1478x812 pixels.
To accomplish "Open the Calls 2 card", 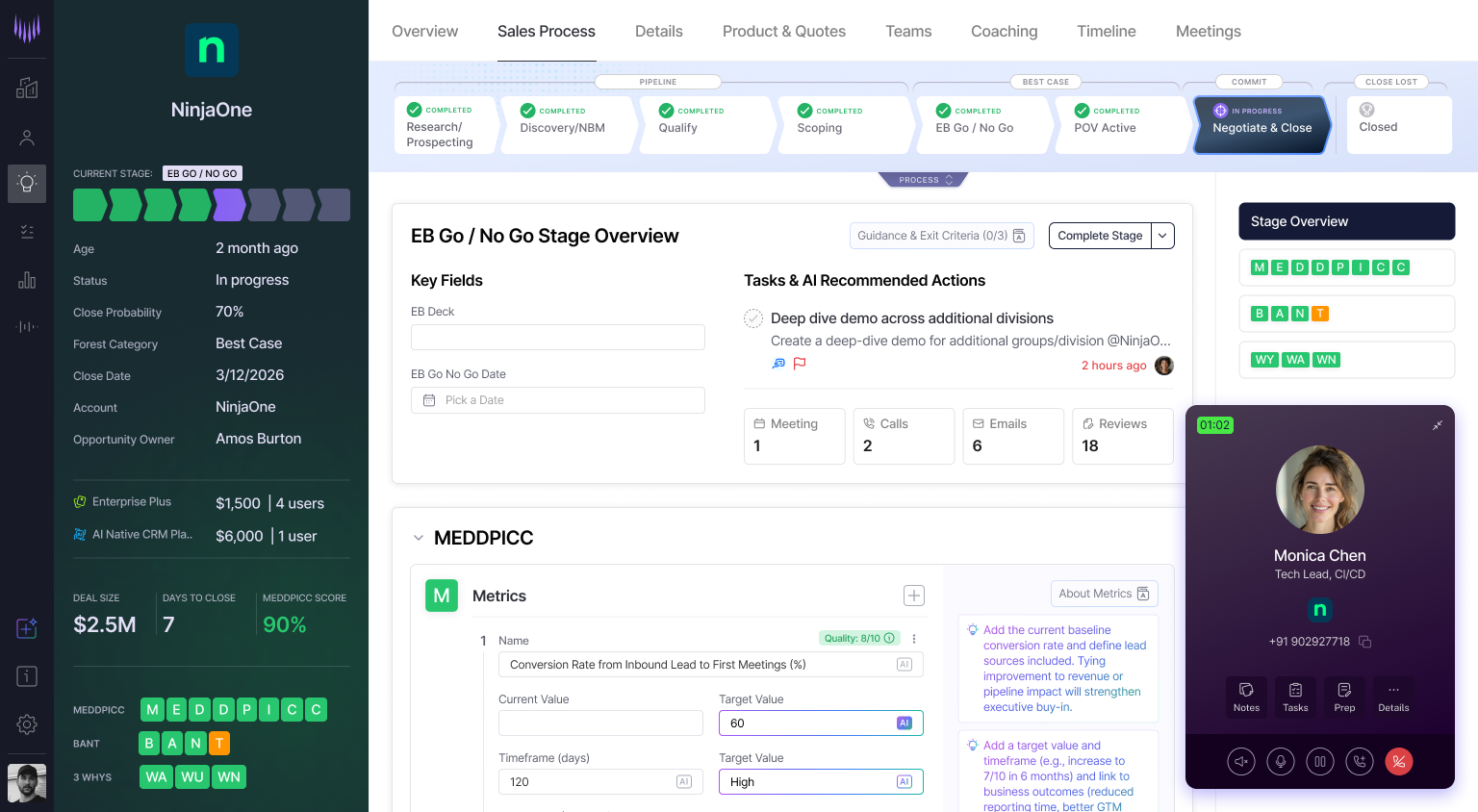I will click(x=904, y=436).
